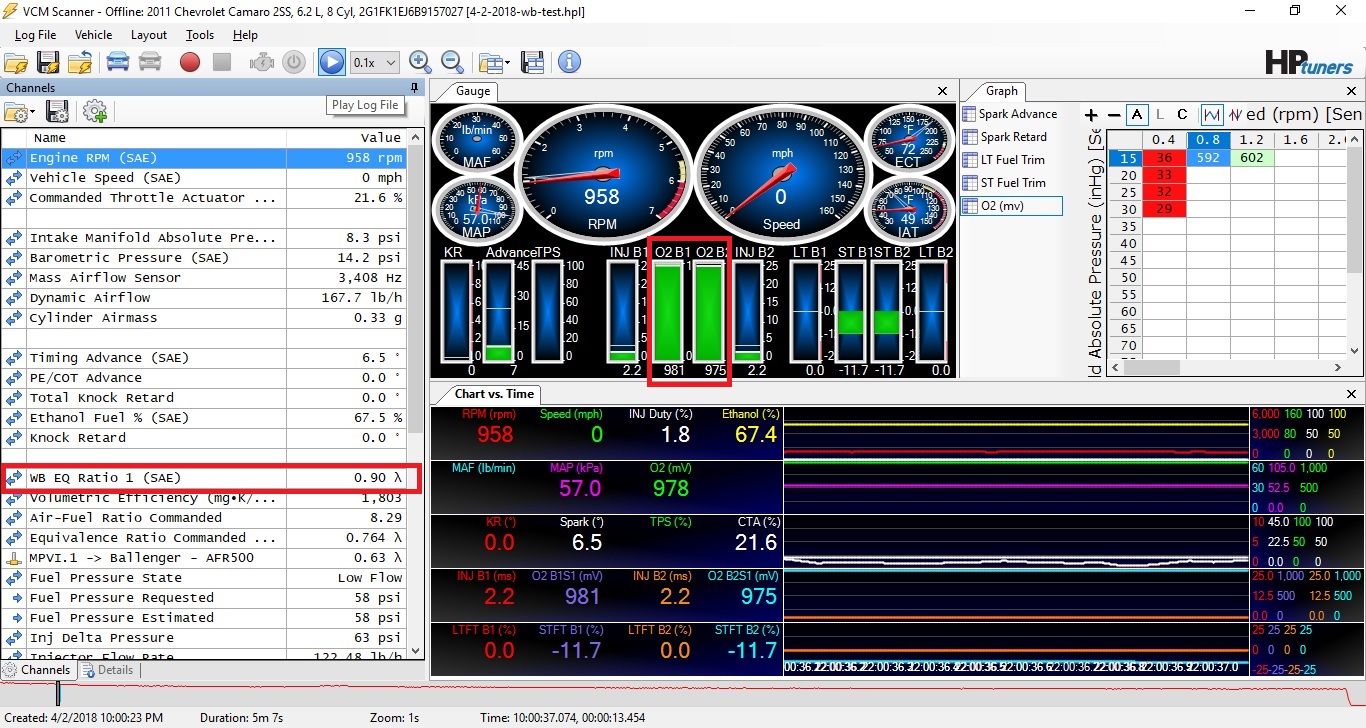Open the layout folder dropdown icon

click(x=494, y=62)
